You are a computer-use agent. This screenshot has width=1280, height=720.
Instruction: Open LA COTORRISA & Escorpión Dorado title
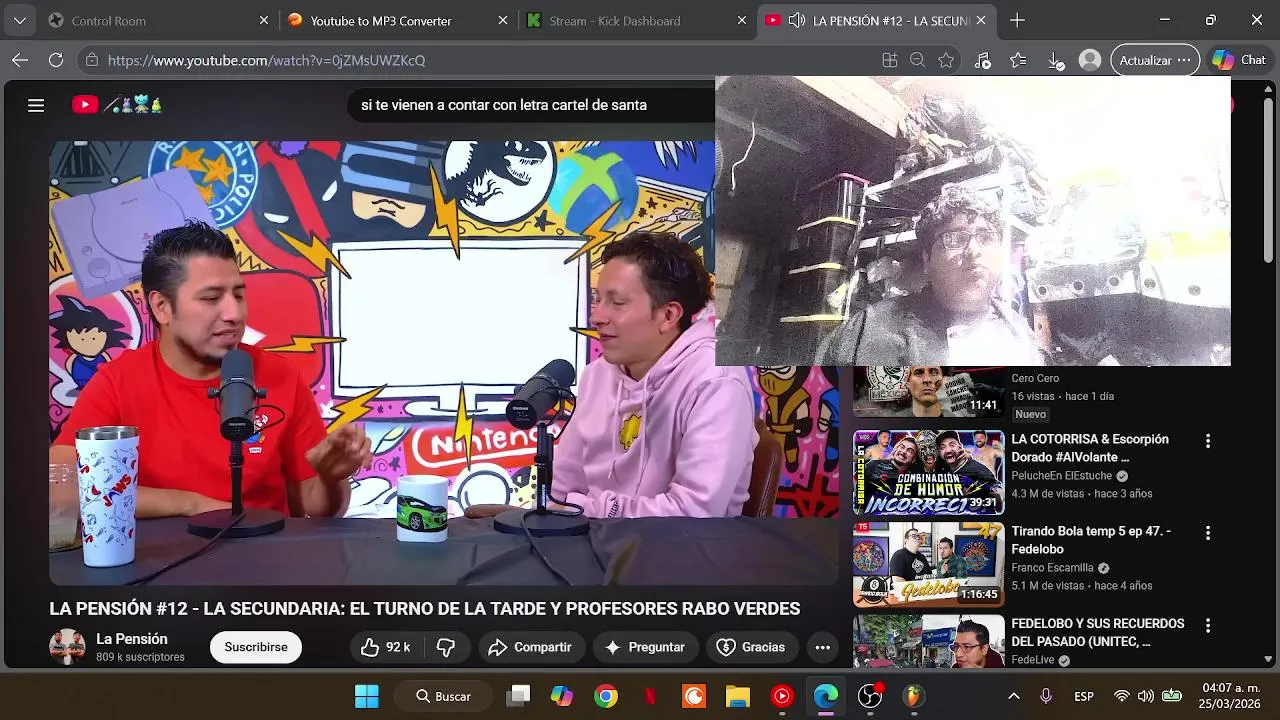[1090, 448]
